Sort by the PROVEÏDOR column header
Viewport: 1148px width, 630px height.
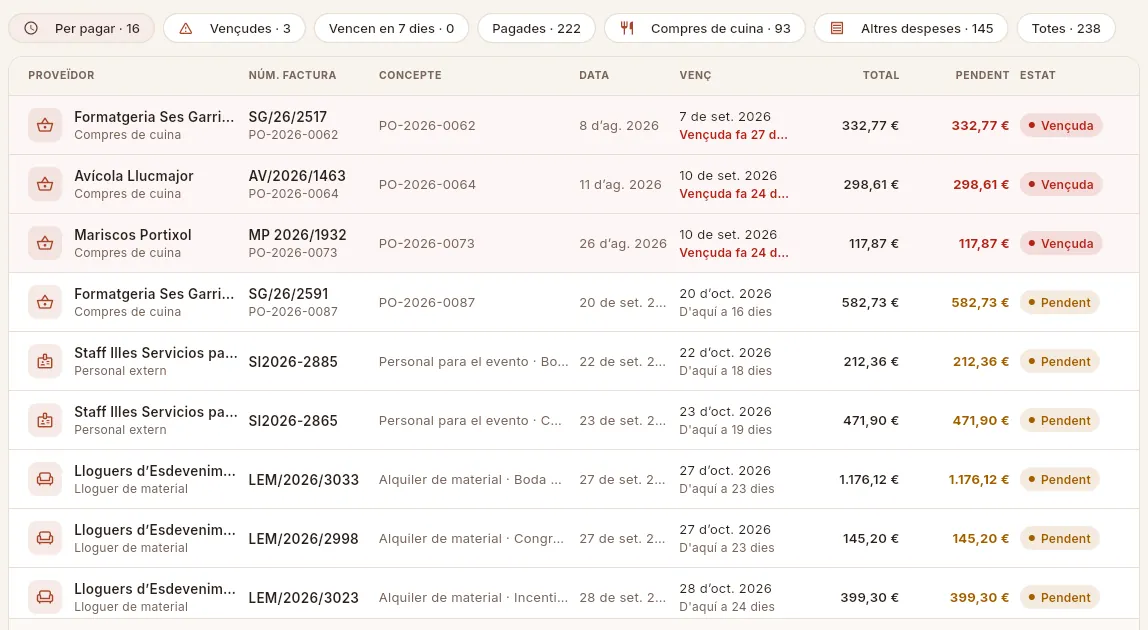click(62, 75)
